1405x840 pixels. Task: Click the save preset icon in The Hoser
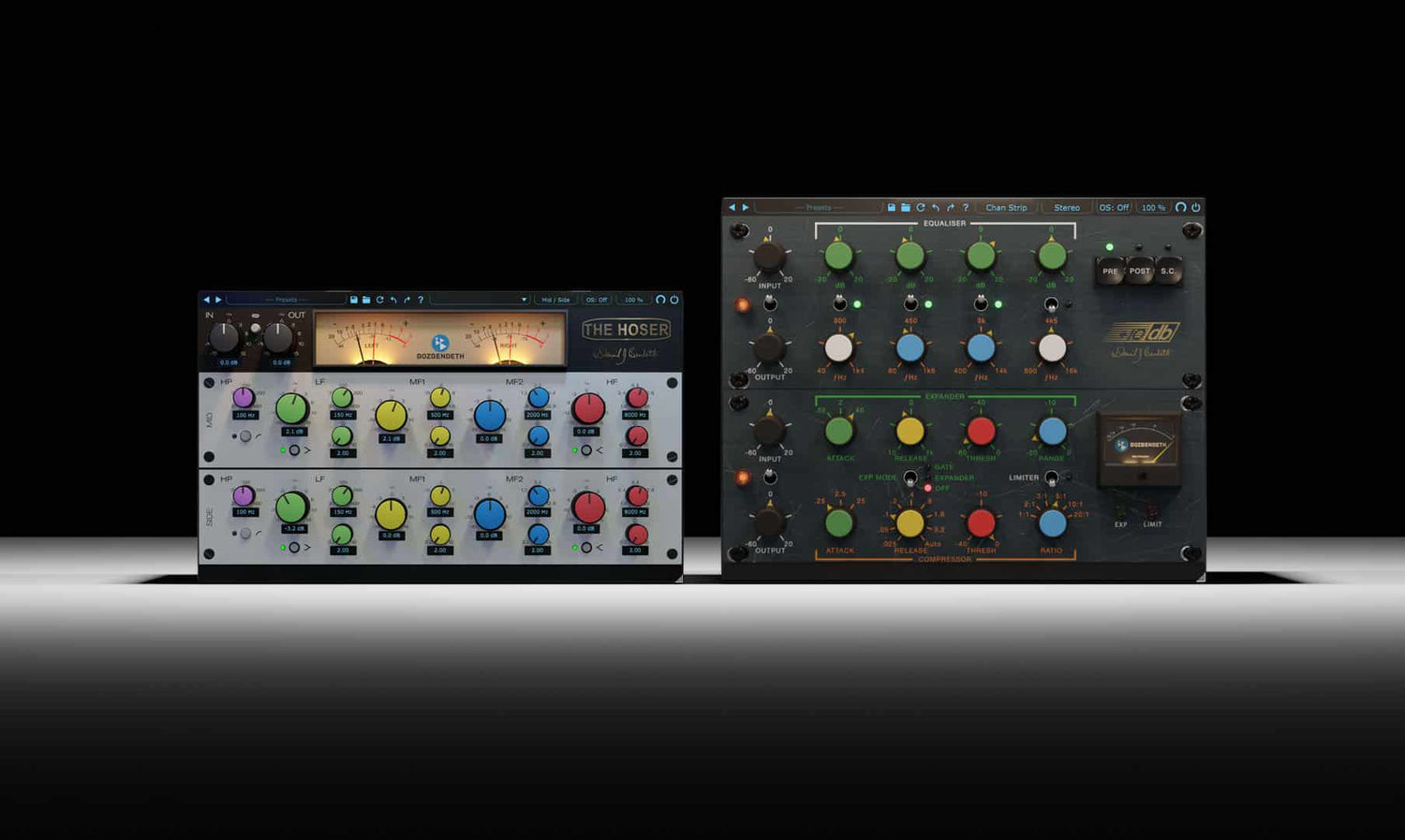(354, 300)
